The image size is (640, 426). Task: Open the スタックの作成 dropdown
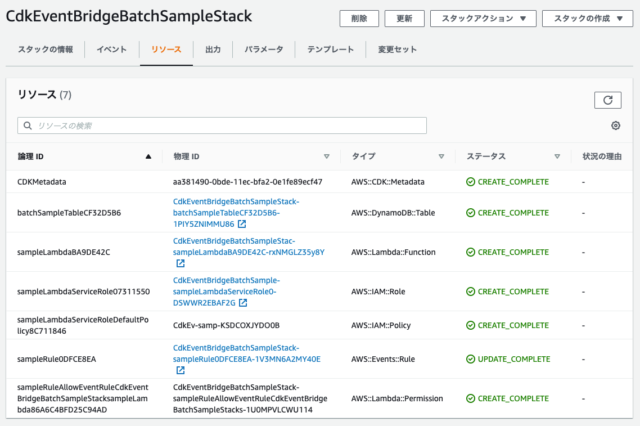[x=588, y=19]
